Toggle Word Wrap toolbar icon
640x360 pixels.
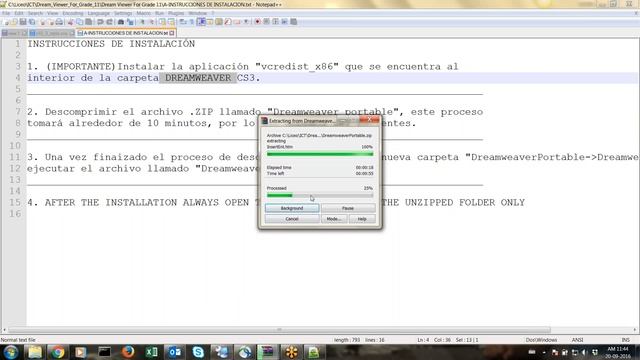pos(183,22)
